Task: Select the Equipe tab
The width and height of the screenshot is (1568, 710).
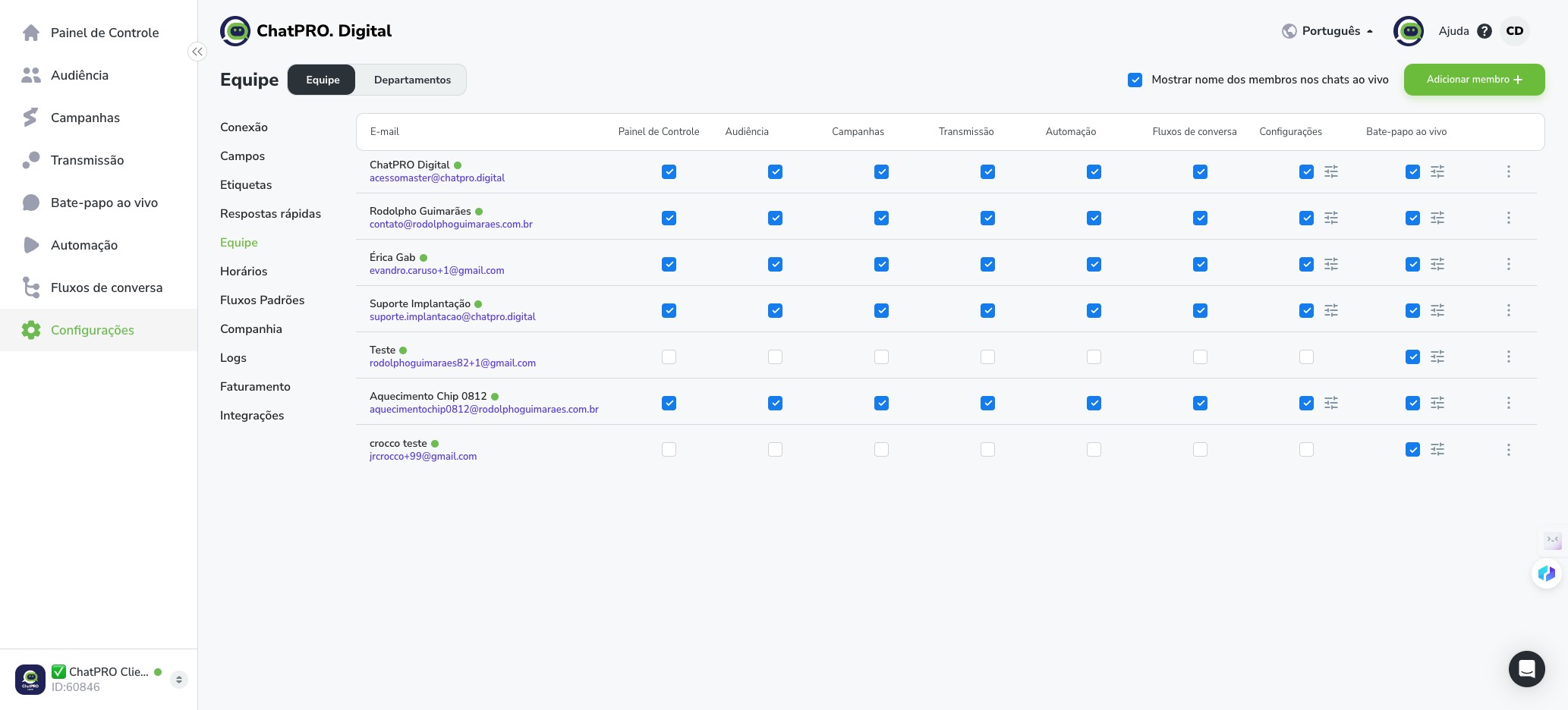Action: [x=323, y=80]
